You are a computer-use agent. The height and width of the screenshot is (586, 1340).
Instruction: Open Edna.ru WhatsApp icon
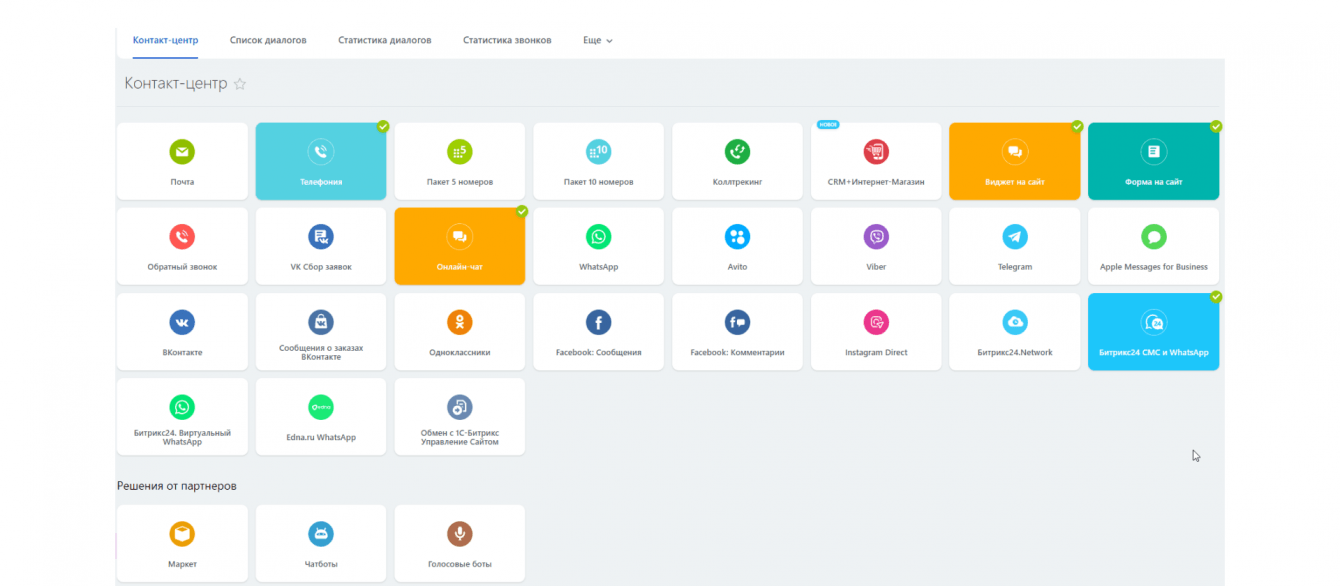[x=321, y=407]
